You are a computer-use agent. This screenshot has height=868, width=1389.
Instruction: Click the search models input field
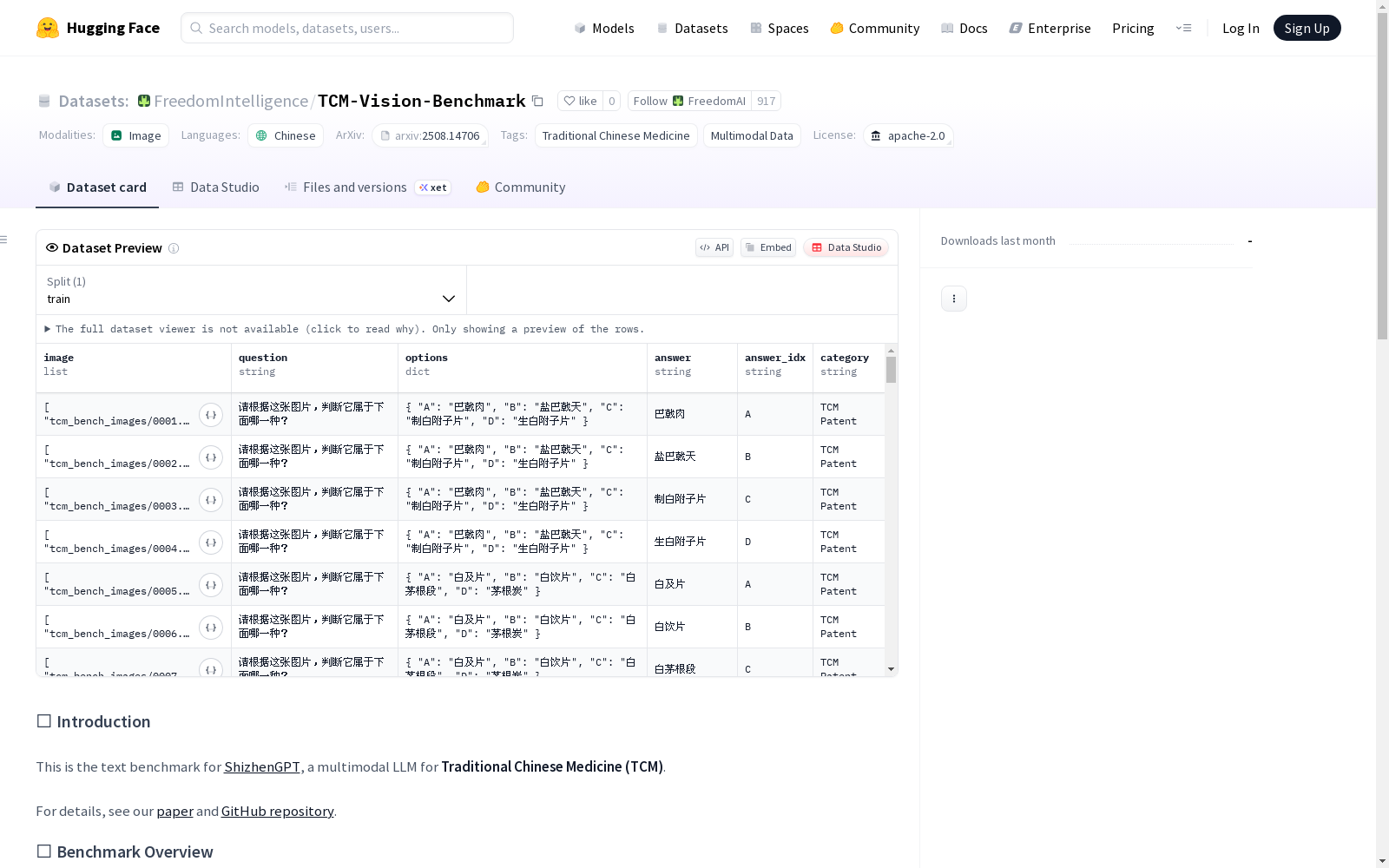tap(347, 28)
